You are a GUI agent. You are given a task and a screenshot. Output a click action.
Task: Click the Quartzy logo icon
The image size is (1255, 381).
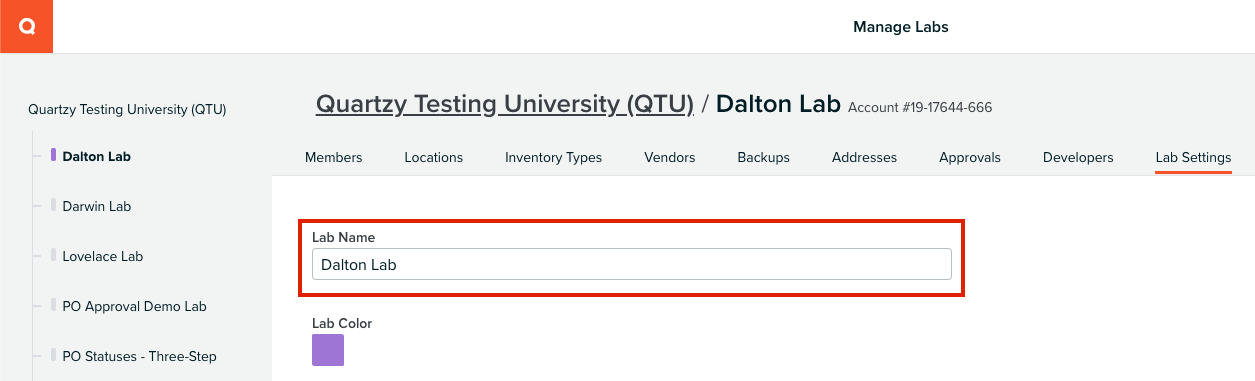pyautogui.click(x=26, y=26)
